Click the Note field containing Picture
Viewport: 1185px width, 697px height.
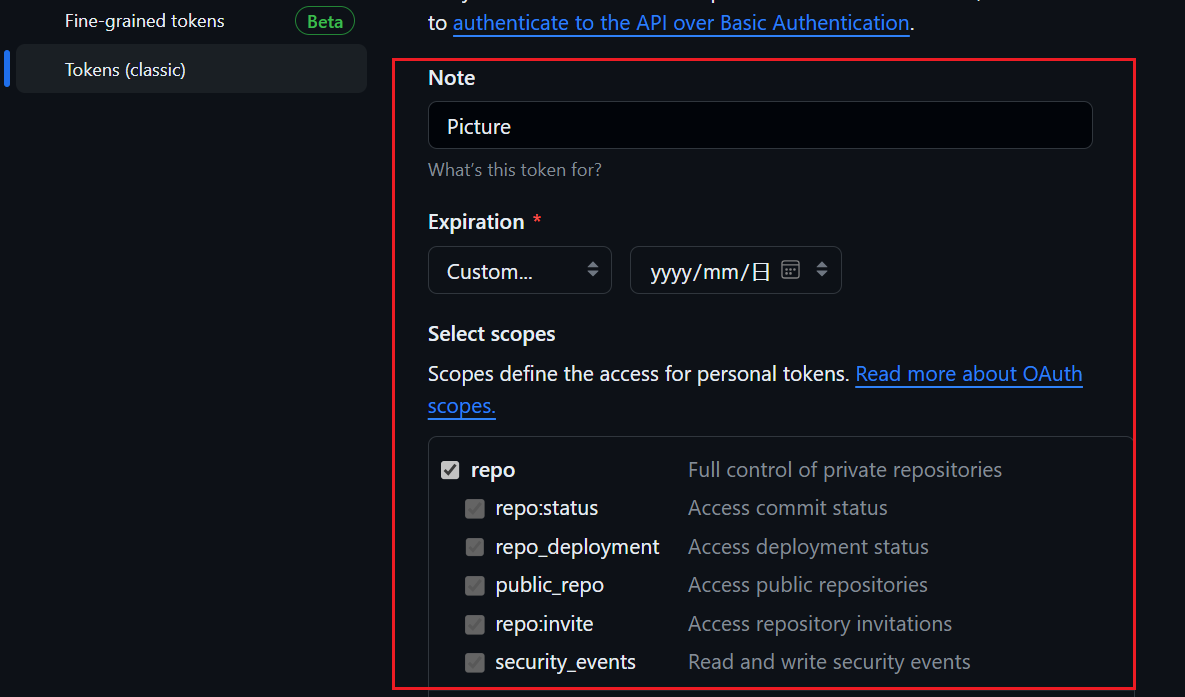coord(760,125)
